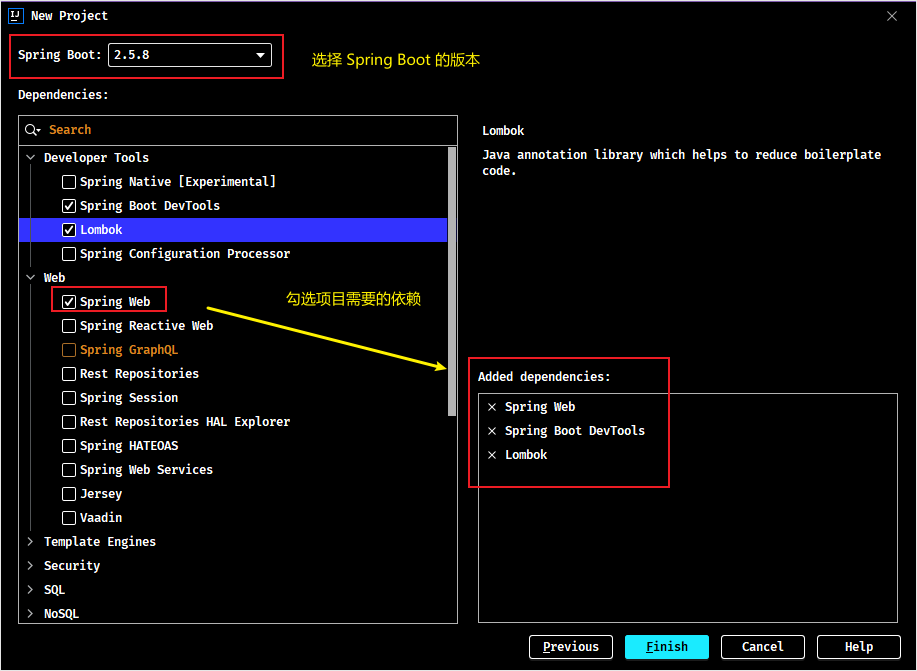The image size is (917, 671).
Task: Check Spring Configuration Processor
Action: pos(69,254)
